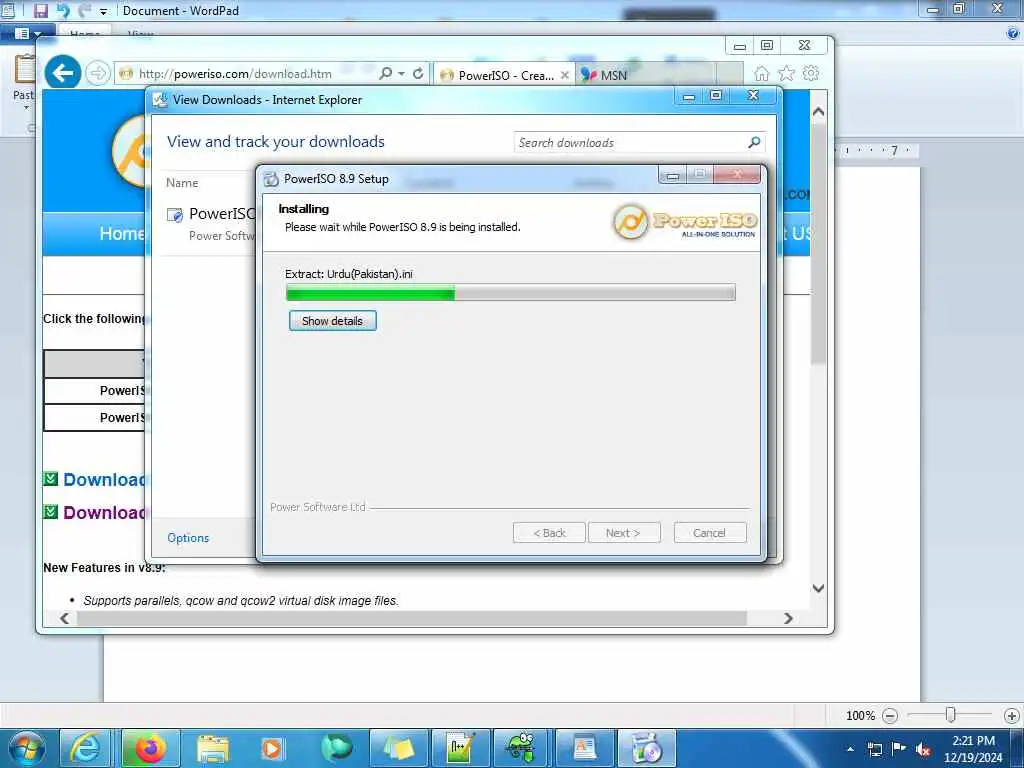Click the Action Center flag tray icon

(x=899, y=748)
